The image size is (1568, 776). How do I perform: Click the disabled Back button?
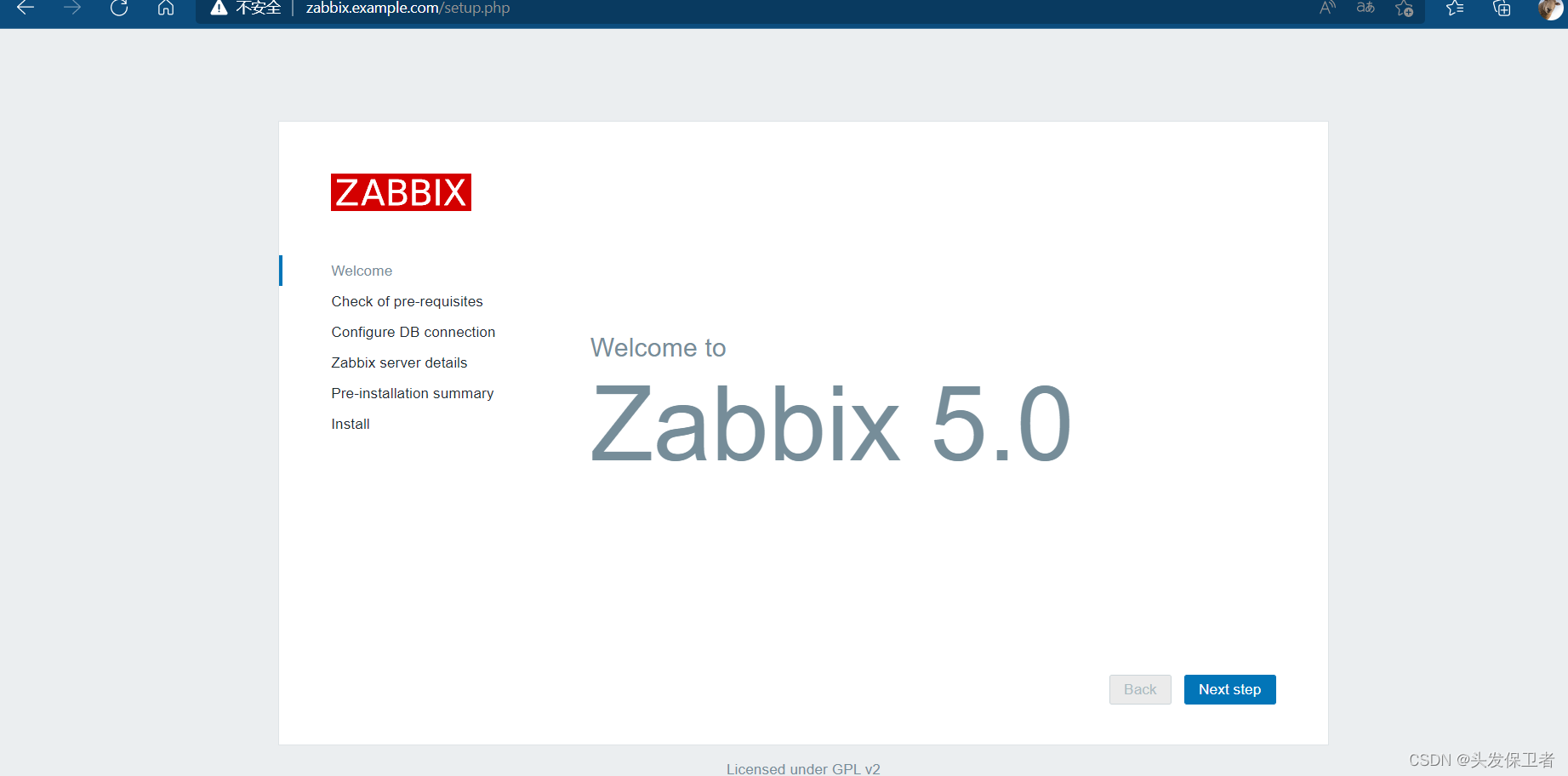coord(1140,689)
